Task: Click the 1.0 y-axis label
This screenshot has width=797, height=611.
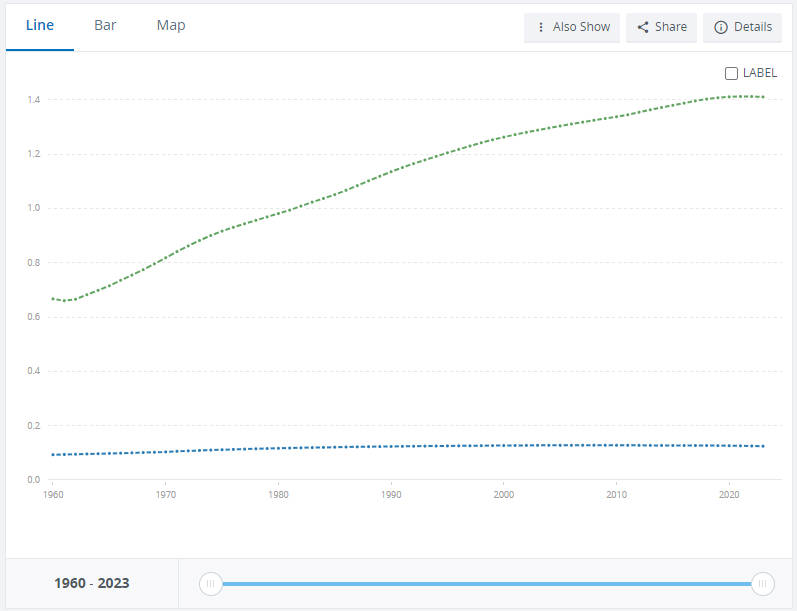Action: (34, 208)
